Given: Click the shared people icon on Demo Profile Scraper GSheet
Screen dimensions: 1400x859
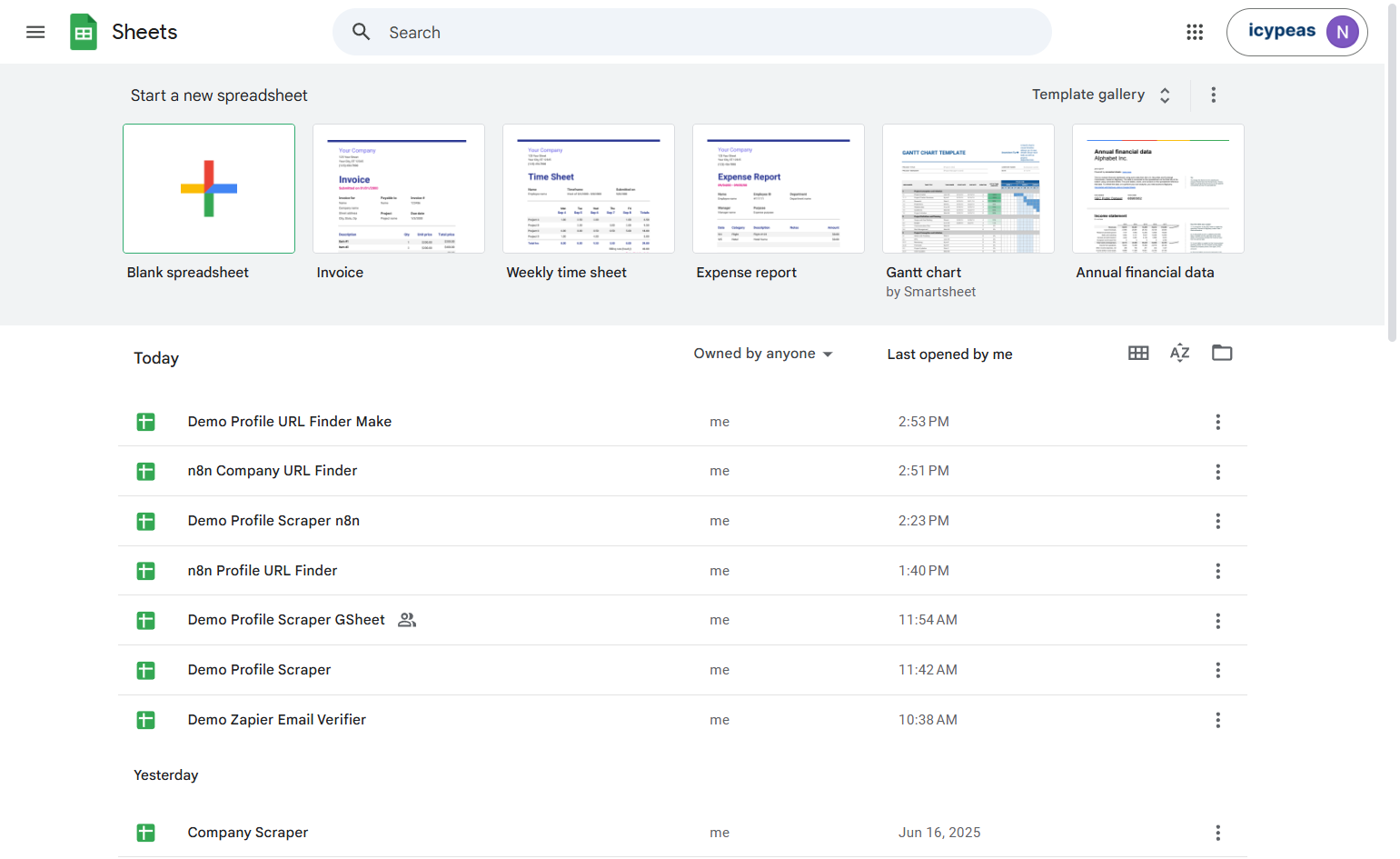Looking at the screenshot, I should click(407, 620).
